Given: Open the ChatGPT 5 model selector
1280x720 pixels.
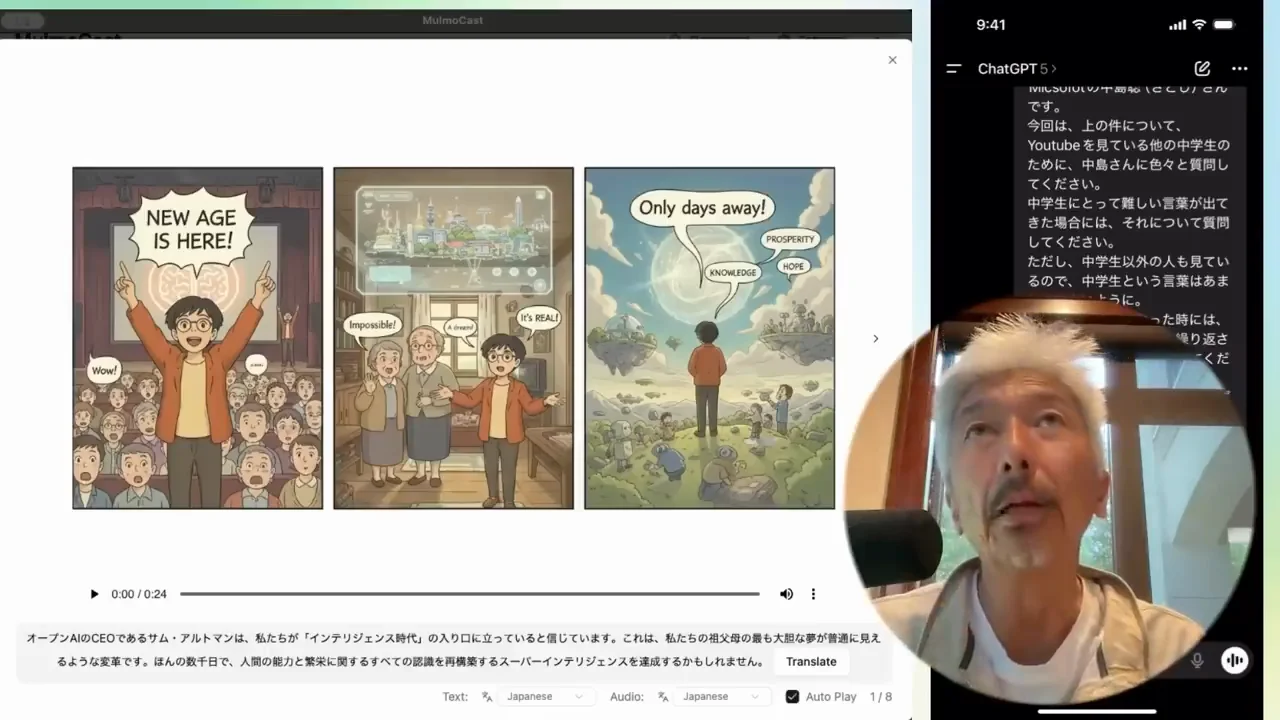Looking at the screenshot, I should click(x=1017, y=69).
